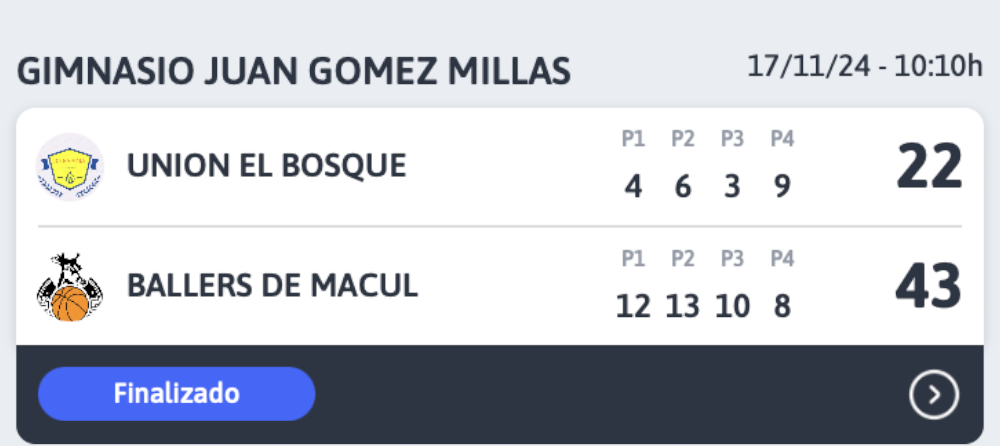Screen dimensions: 1000x446
Task: Open match details with the circled arrow
Action: (934, 395)
